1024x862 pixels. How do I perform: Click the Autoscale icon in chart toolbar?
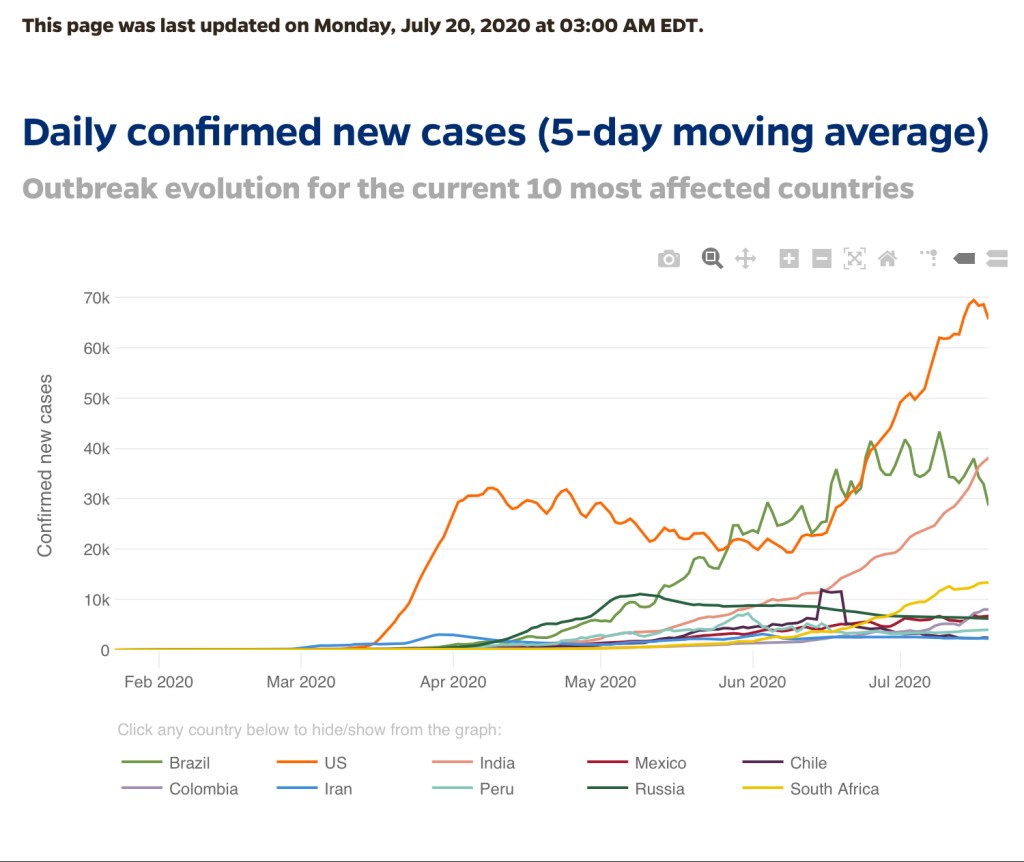point(854,259)
